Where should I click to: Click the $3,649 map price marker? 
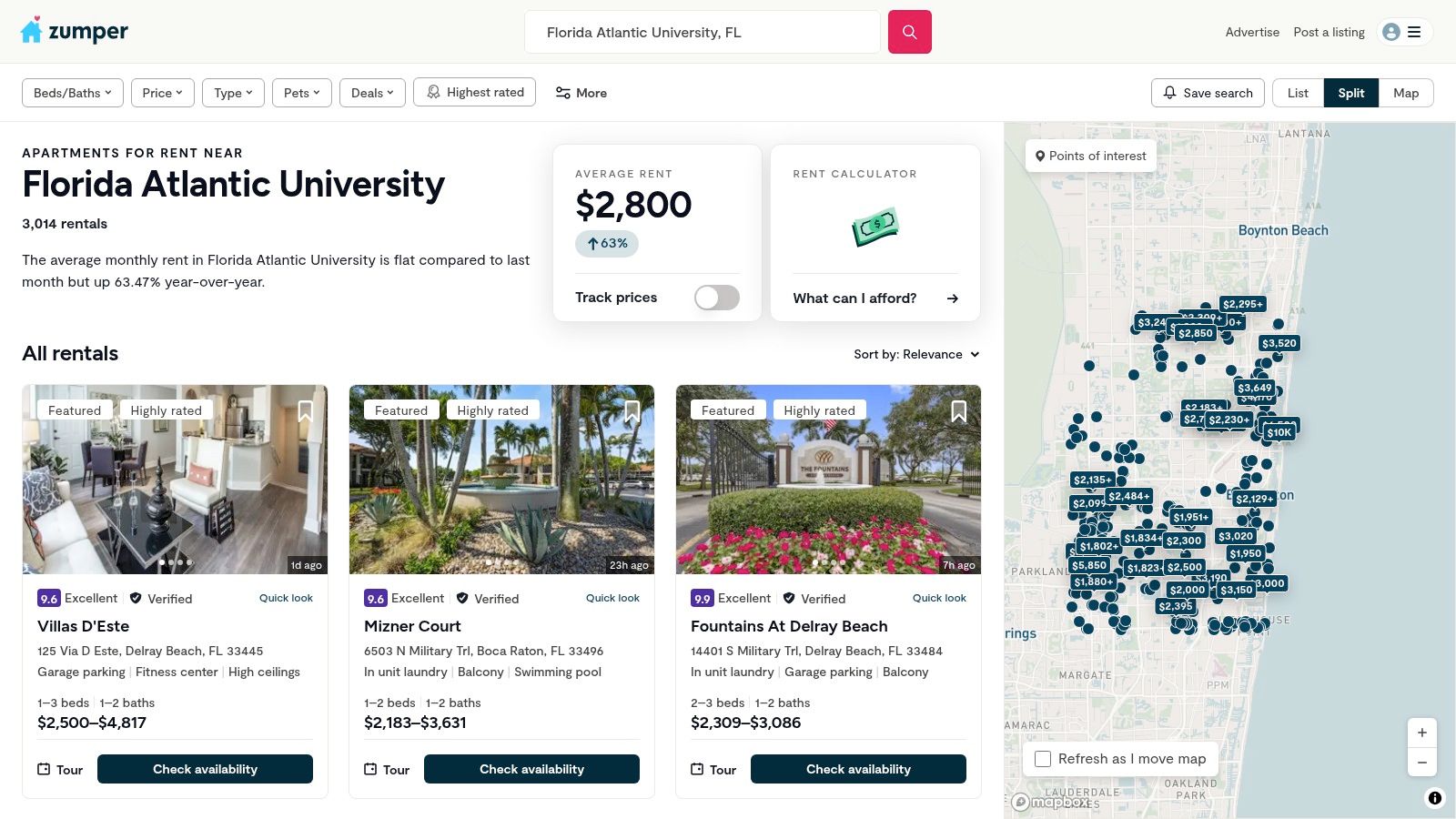click(x=1255, y=388)
